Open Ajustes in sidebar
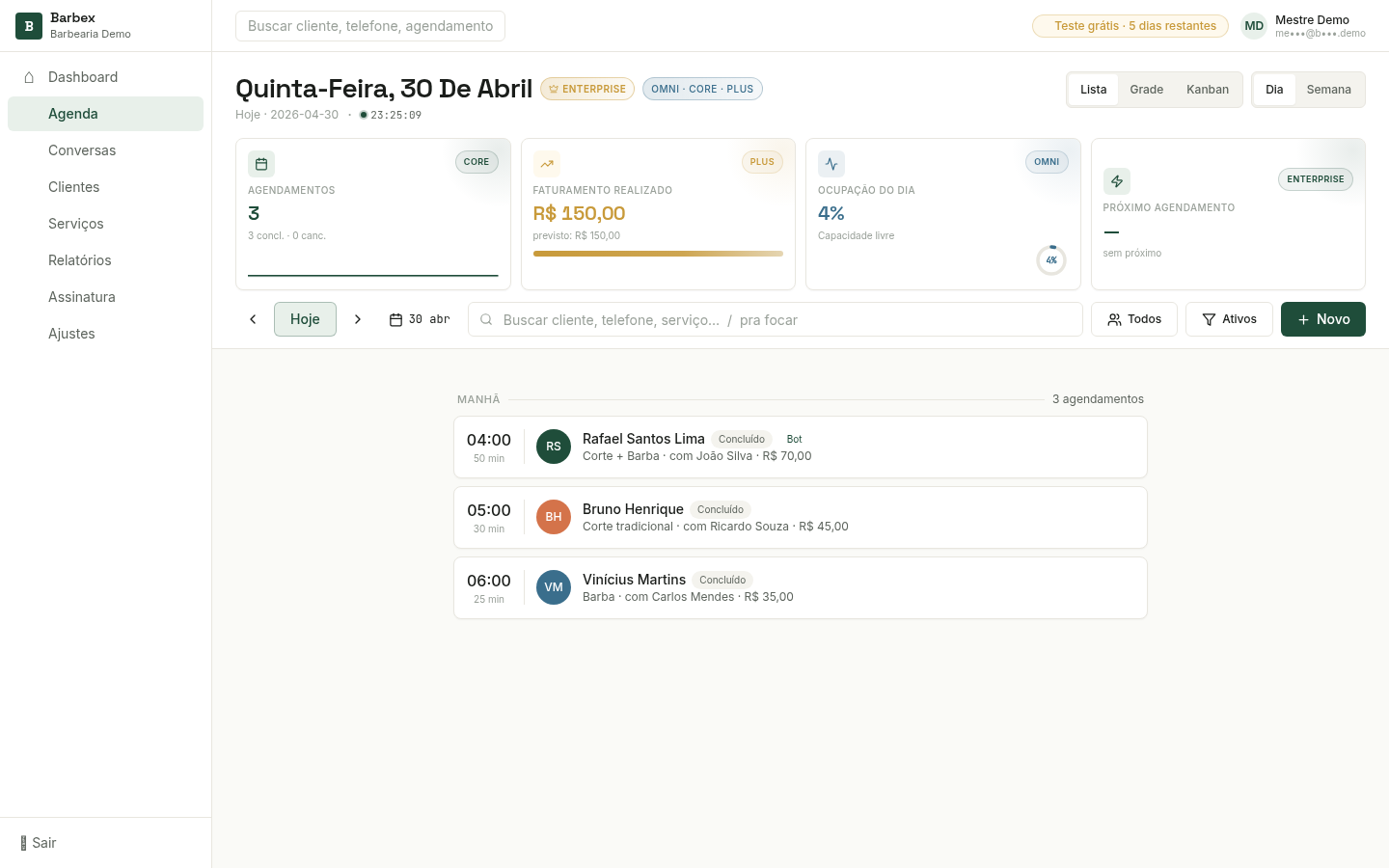Screen dimensions: 1389x868 click(106, 334)
